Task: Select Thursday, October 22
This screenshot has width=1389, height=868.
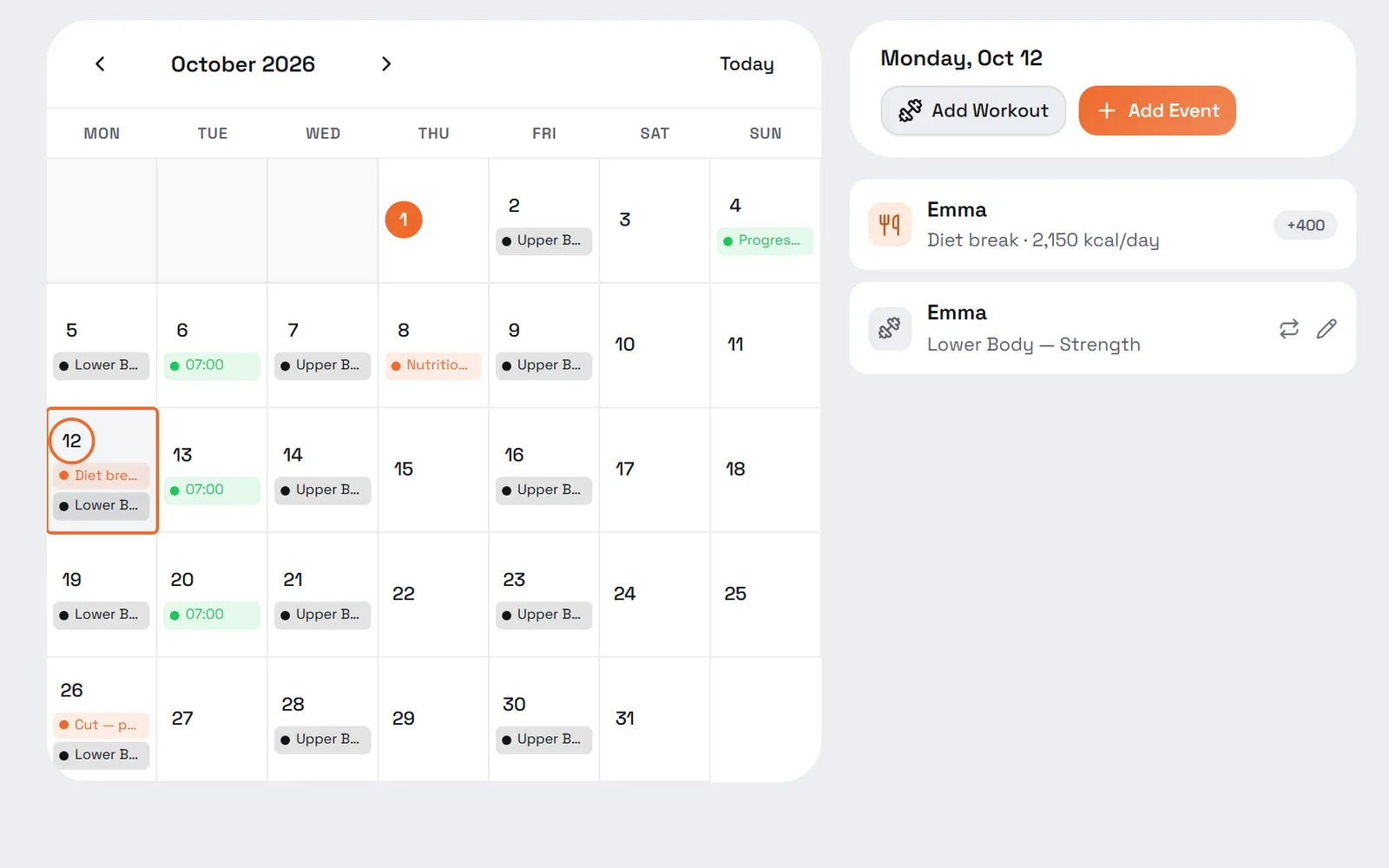Action: tap(433, 595)
